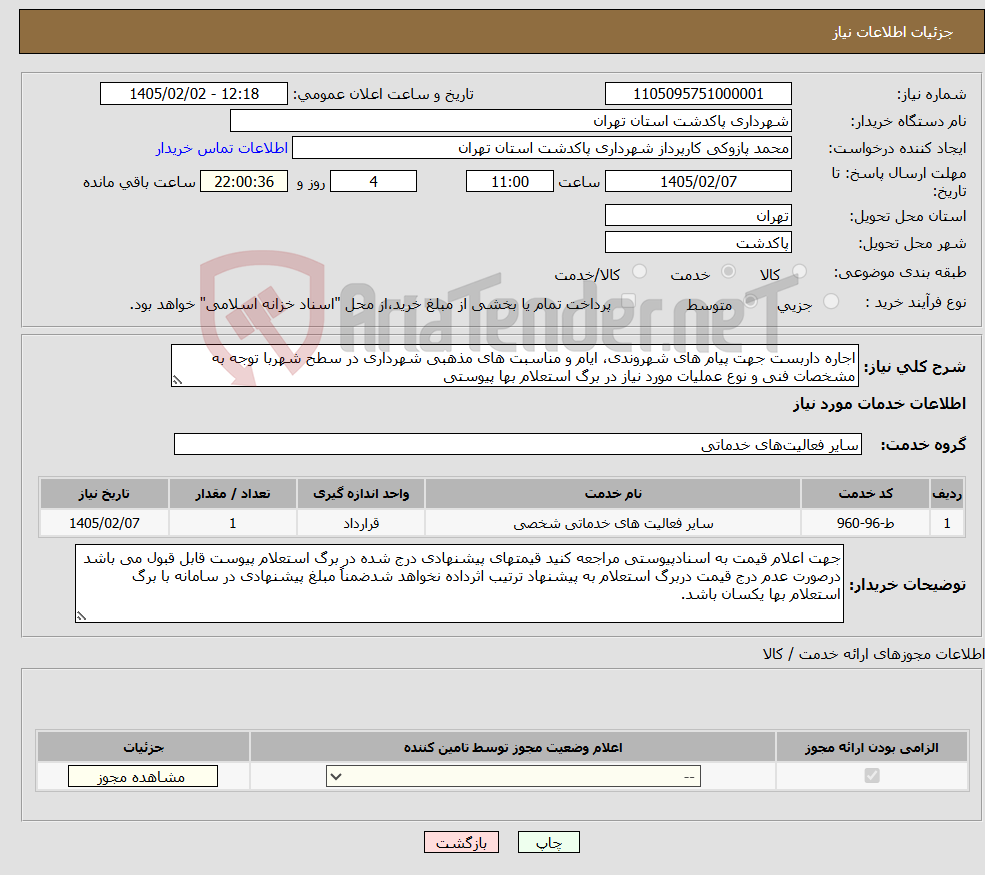Select the کالا/خدمت radio button
The image size is (985, 875).
coord(639,271)
